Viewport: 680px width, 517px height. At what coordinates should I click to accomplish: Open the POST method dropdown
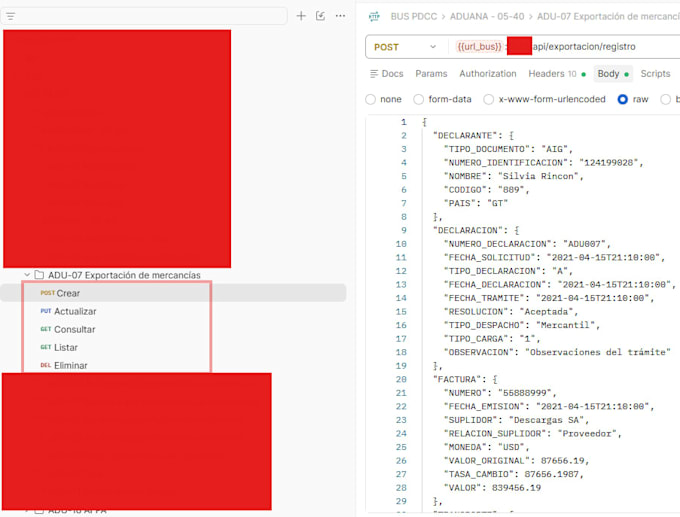click(x=405, y=47)
